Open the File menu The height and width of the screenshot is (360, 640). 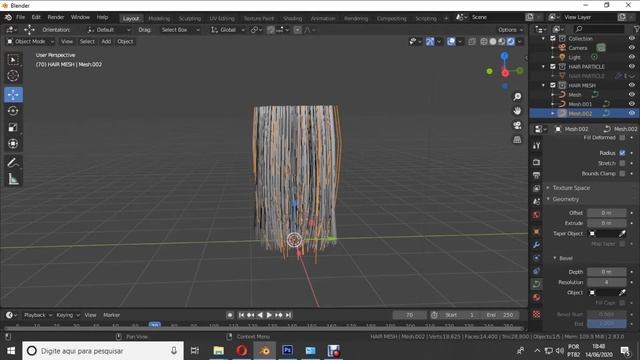point(20,17)
